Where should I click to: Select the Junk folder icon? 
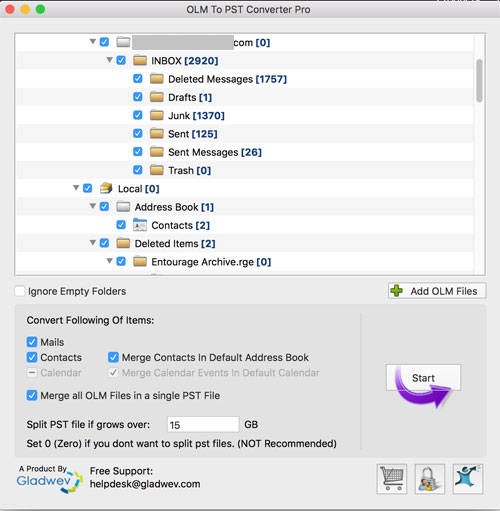pos(157,116)
